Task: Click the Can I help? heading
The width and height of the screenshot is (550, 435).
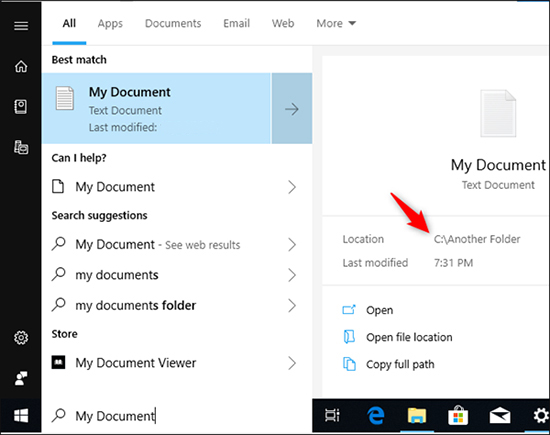Action: coord(79,158)
